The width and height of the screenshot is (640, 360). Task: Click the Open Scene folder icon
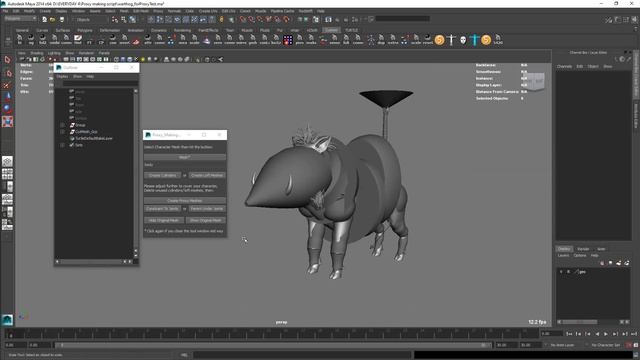pyautogui.click(x=53, y=19)
